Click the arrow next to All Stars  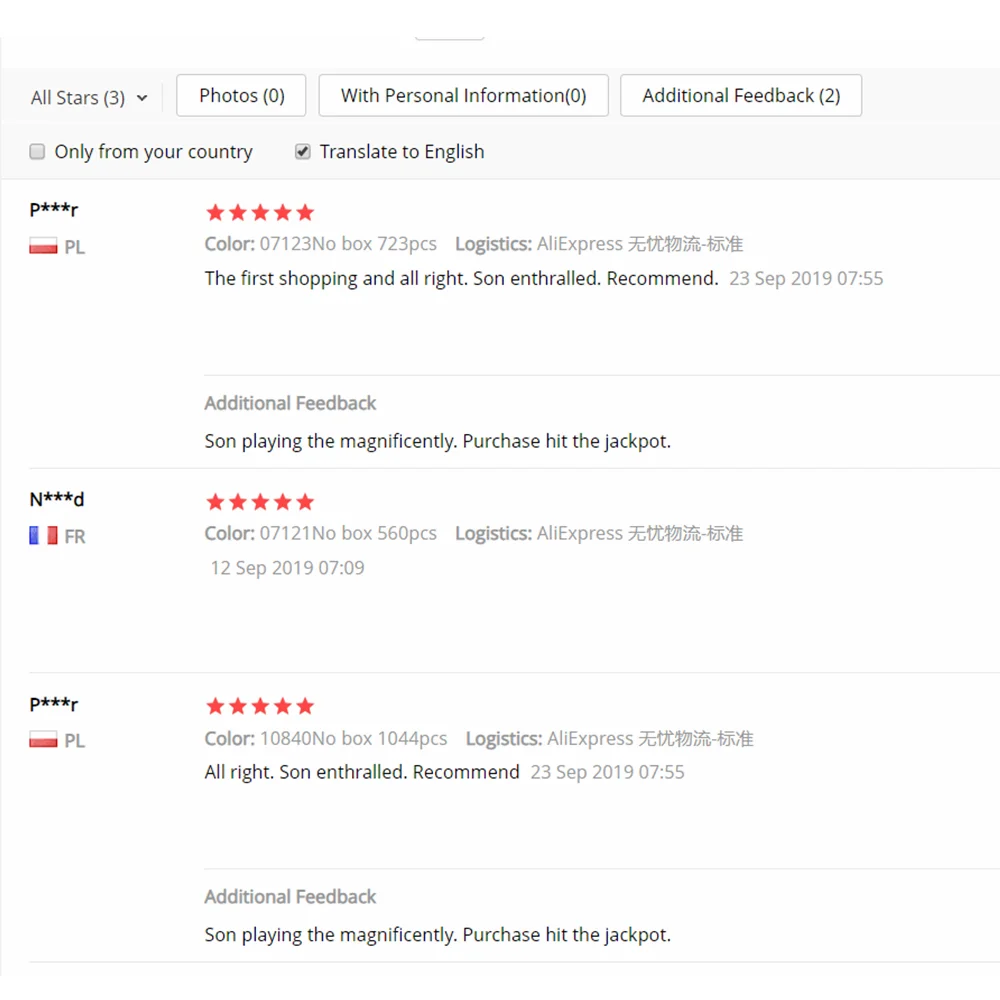pos(142,98)
